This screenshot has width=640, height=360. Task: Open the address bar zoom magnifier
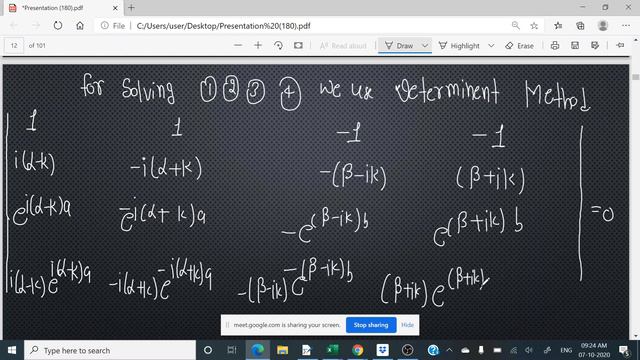pyautogui.click(x=516, y=26)
